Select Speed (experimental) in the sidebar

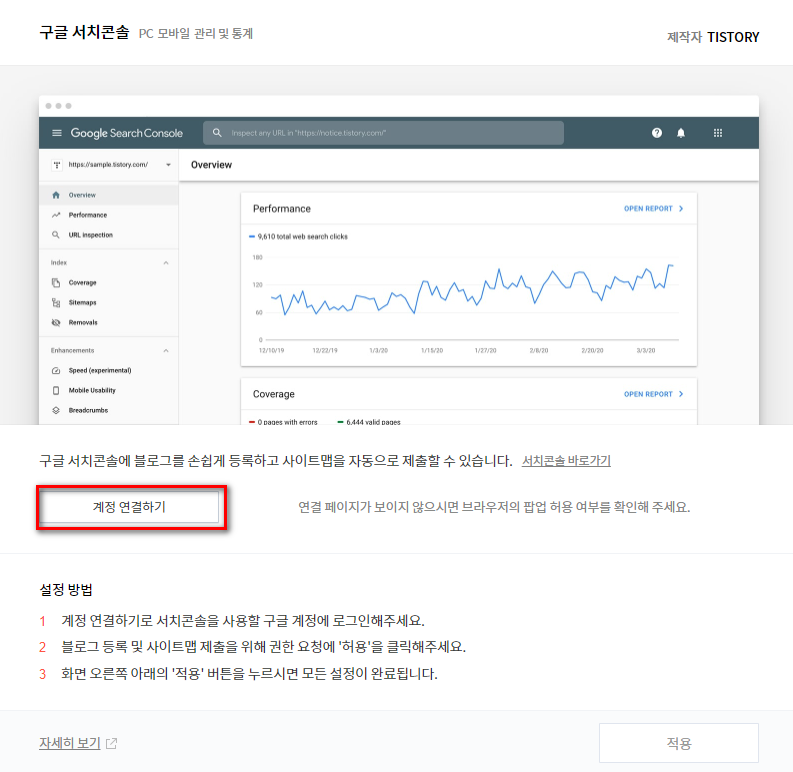coord(100,370)
